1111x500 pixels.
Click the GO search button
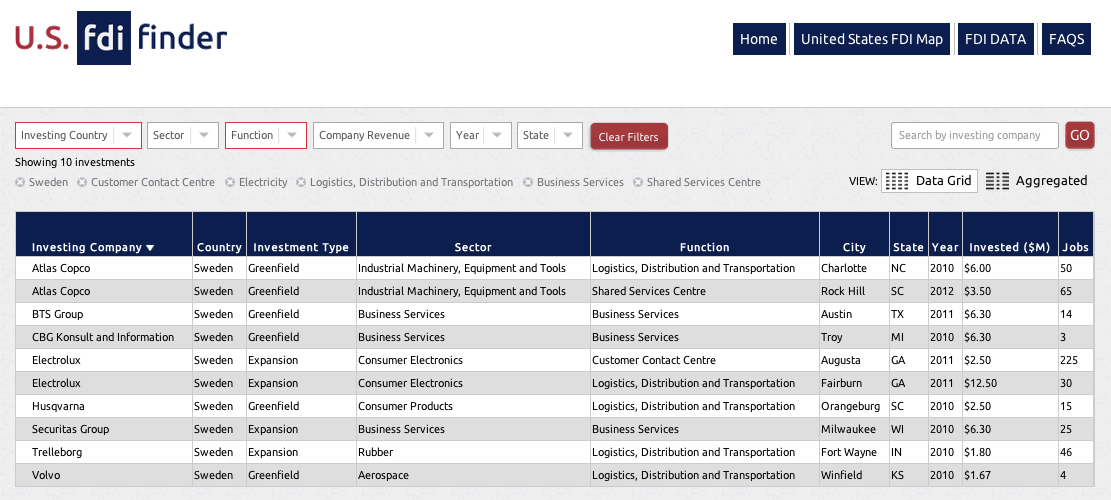tap(1080, 135)
